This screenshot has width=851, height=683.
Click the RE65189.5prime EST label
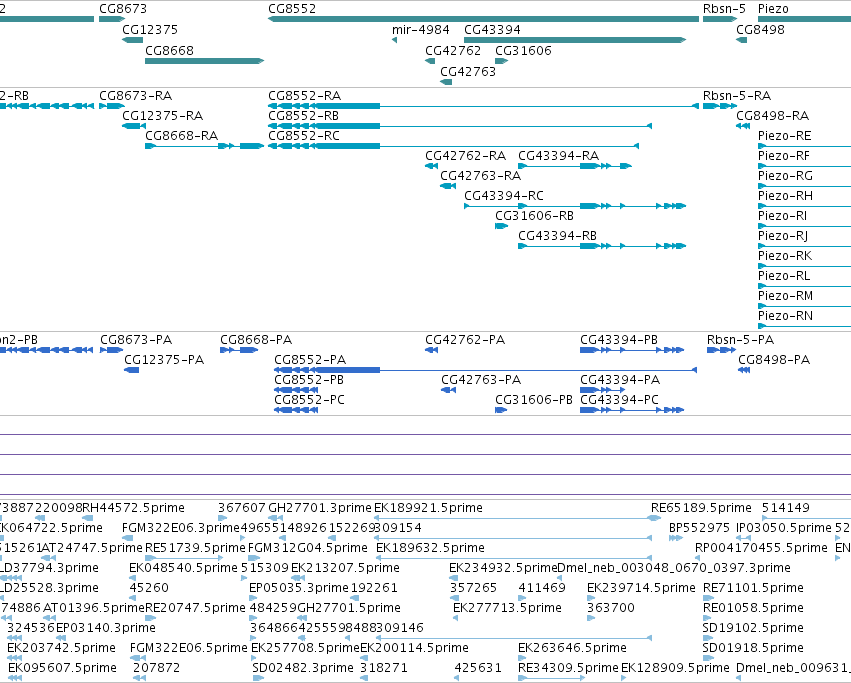(x=701, y=508)
